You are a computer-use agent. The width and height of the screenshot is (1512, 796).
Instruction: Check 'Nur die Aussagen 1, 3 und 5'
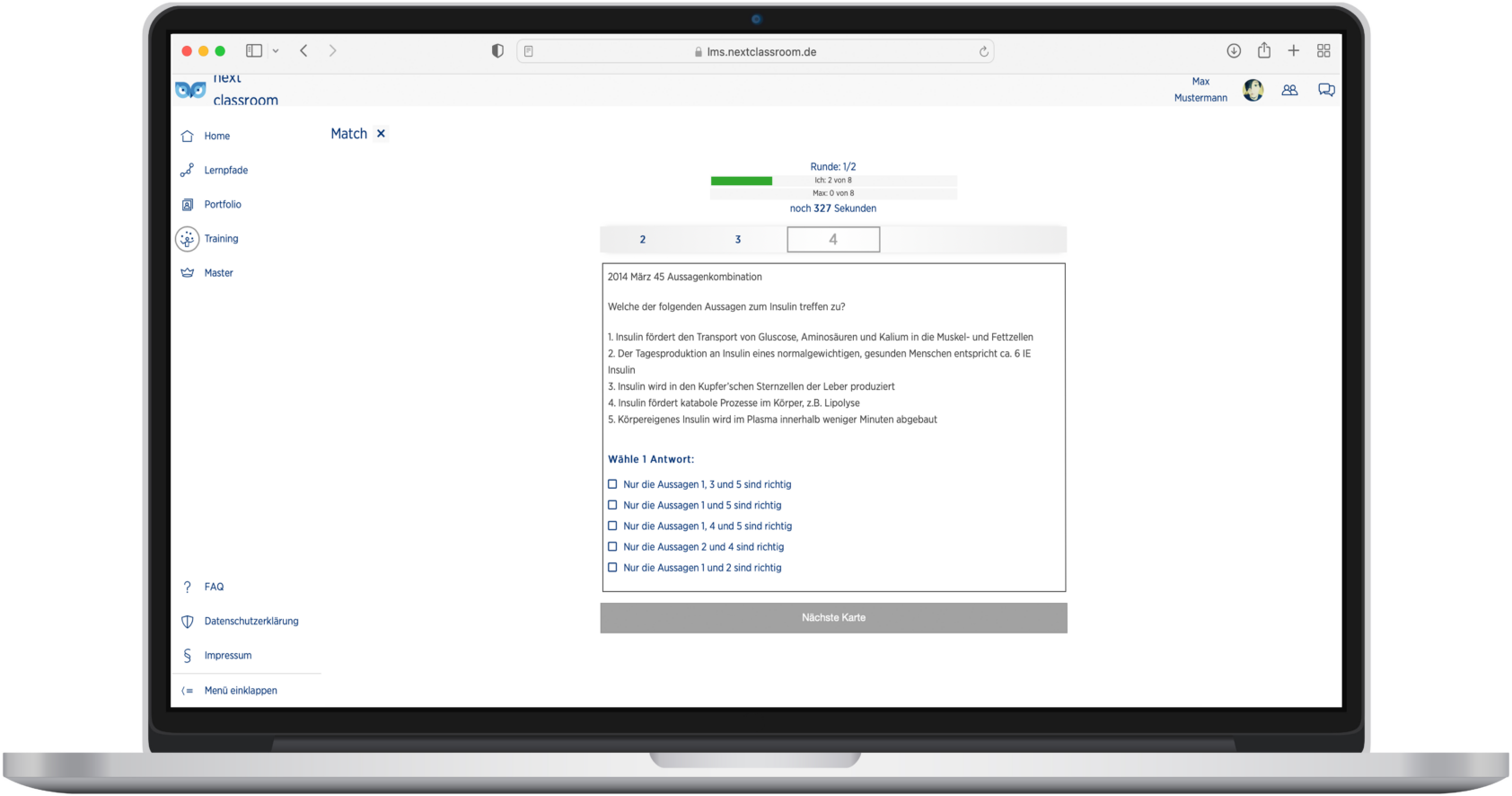pyautogui.click(x=612, y=484)
